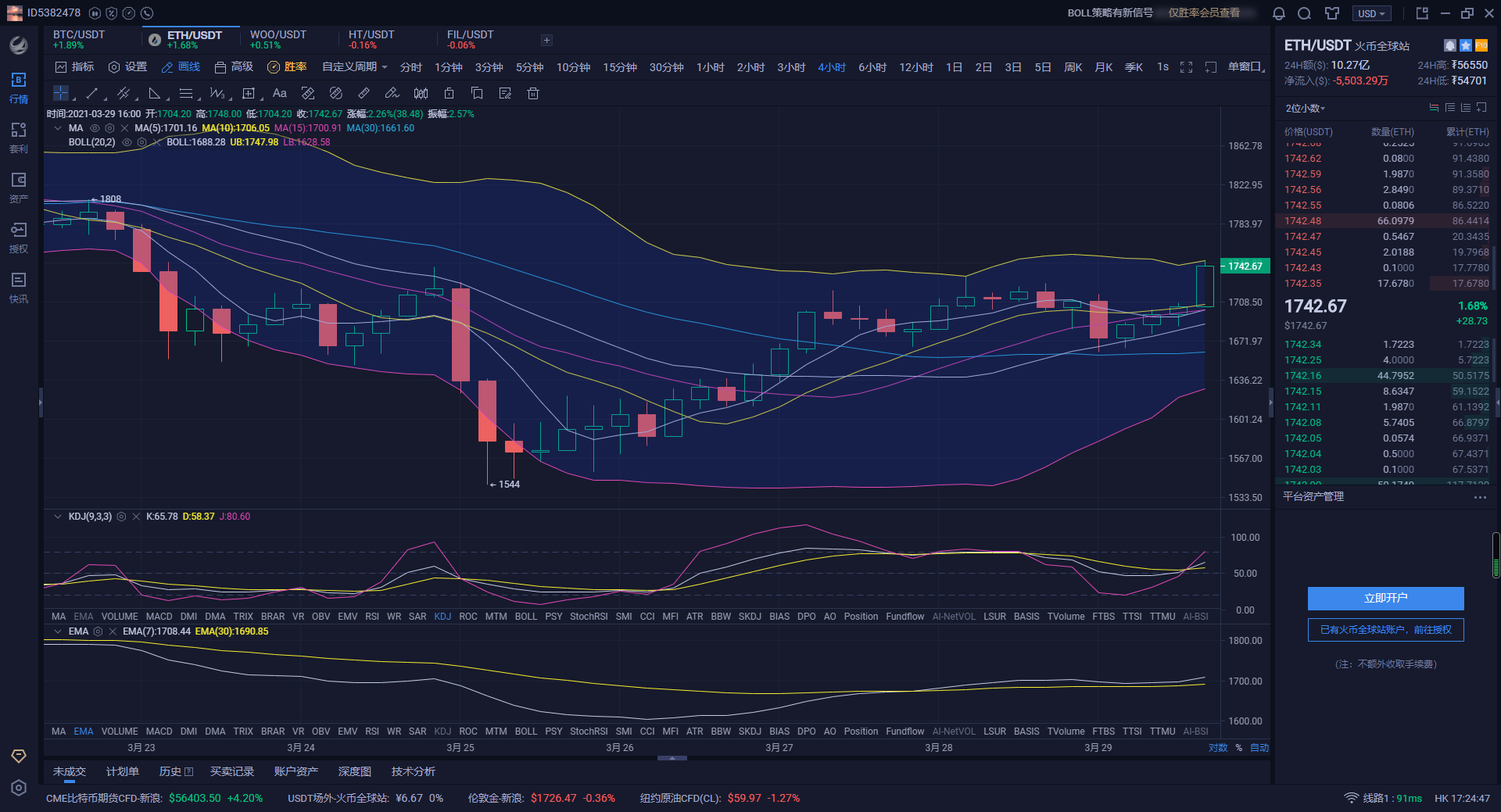Select the parallel channel drawing tool

pyautogui.click(x=124, y=94)
